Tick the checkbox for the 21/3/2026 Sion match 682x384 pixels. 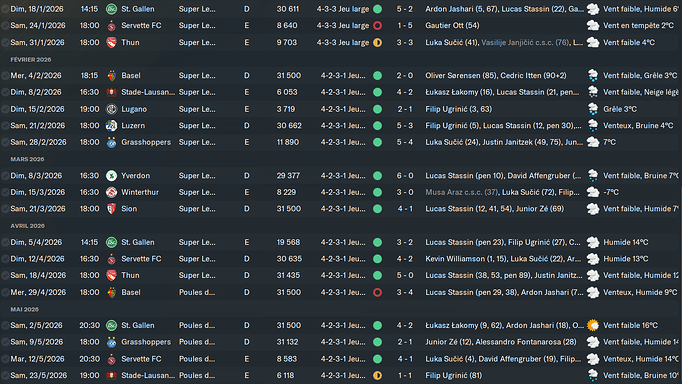point(5,209)
